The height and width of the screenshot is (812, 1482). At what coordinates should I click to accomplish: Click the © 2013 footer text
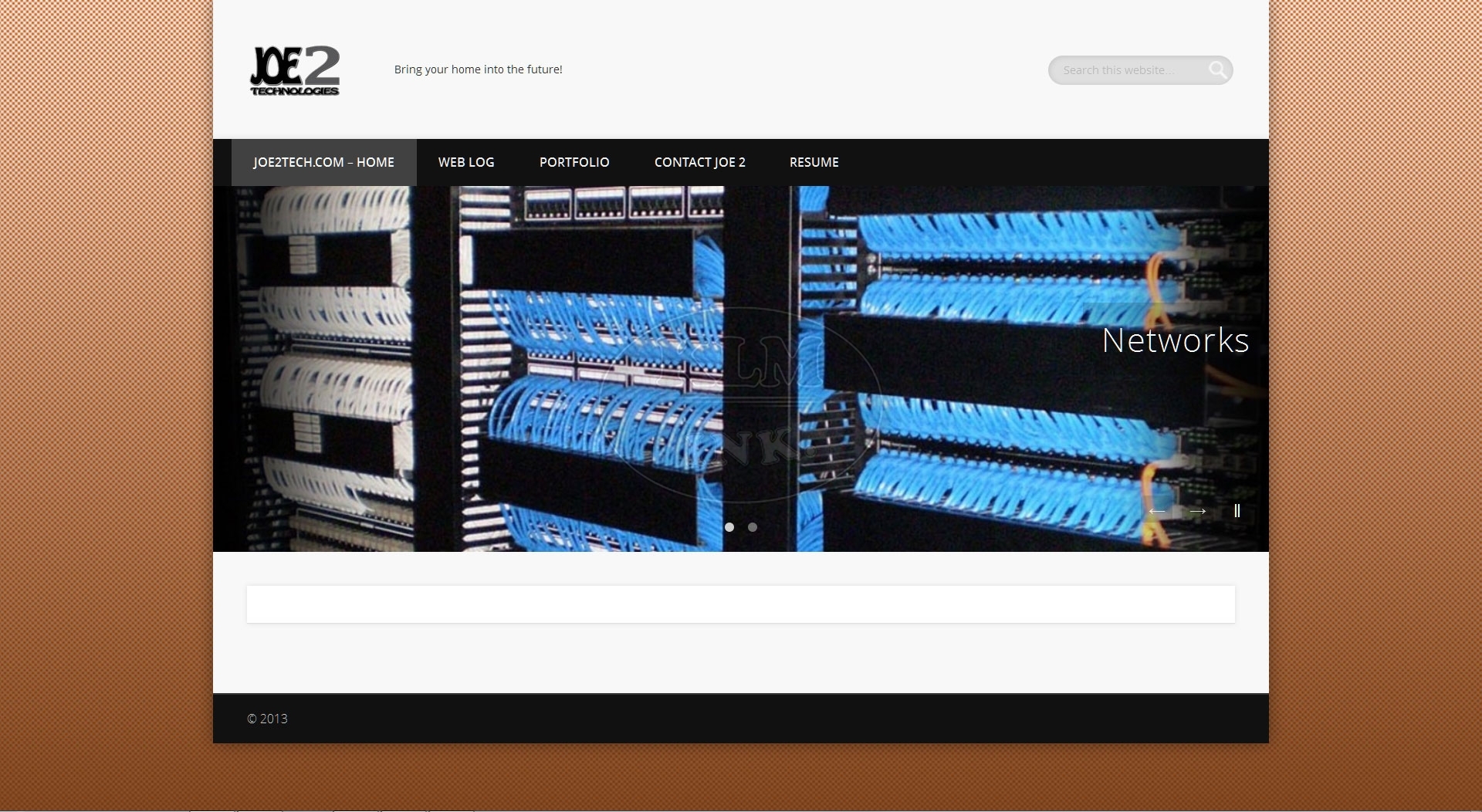[x=267, y=719]
